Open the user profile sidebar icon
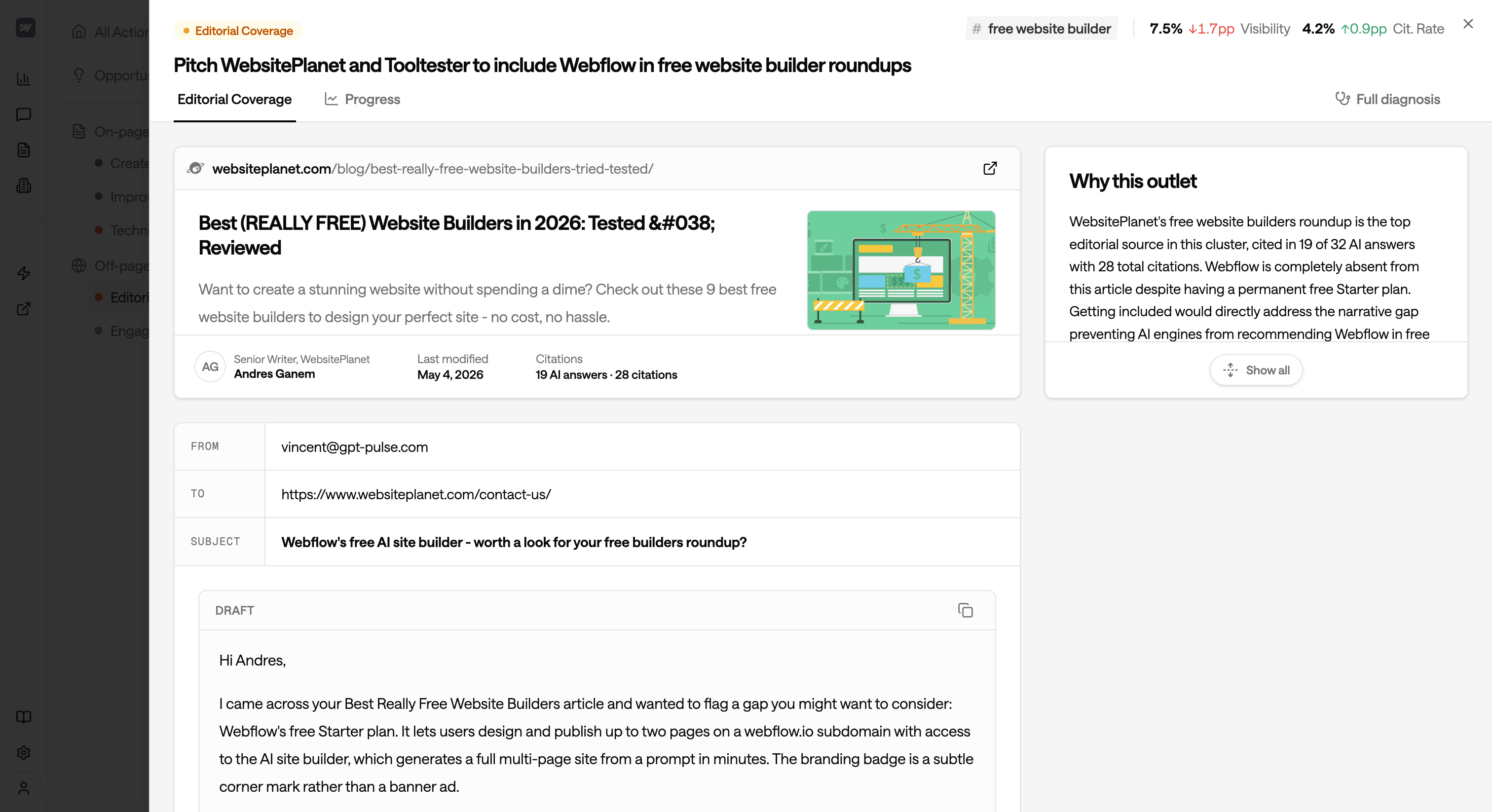 click(x=24, y=788)
